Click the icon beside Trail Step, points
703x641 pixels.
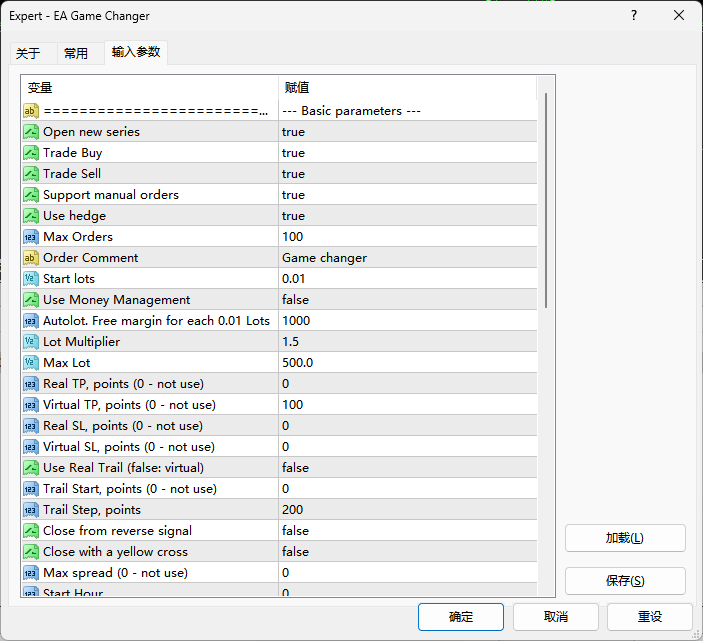point(31,510)
